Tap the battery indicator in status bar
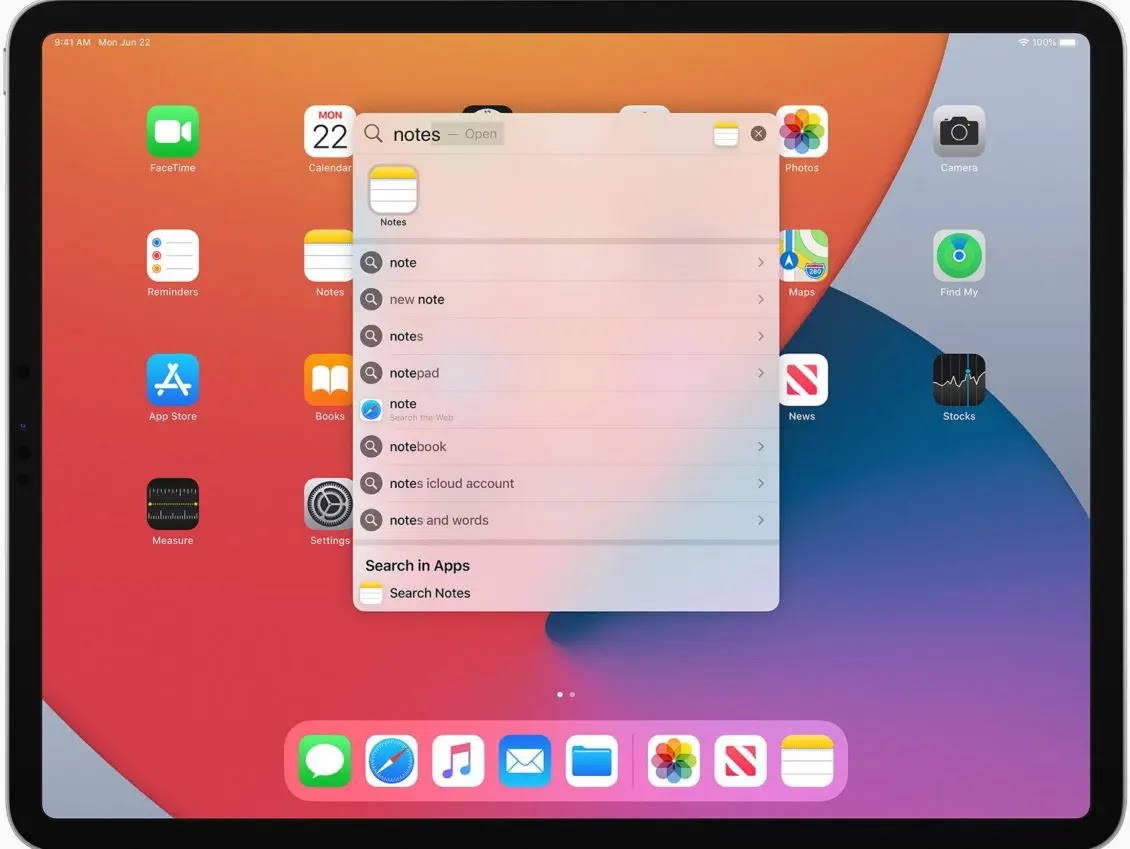The image size is (1130, 849). 1068,43
